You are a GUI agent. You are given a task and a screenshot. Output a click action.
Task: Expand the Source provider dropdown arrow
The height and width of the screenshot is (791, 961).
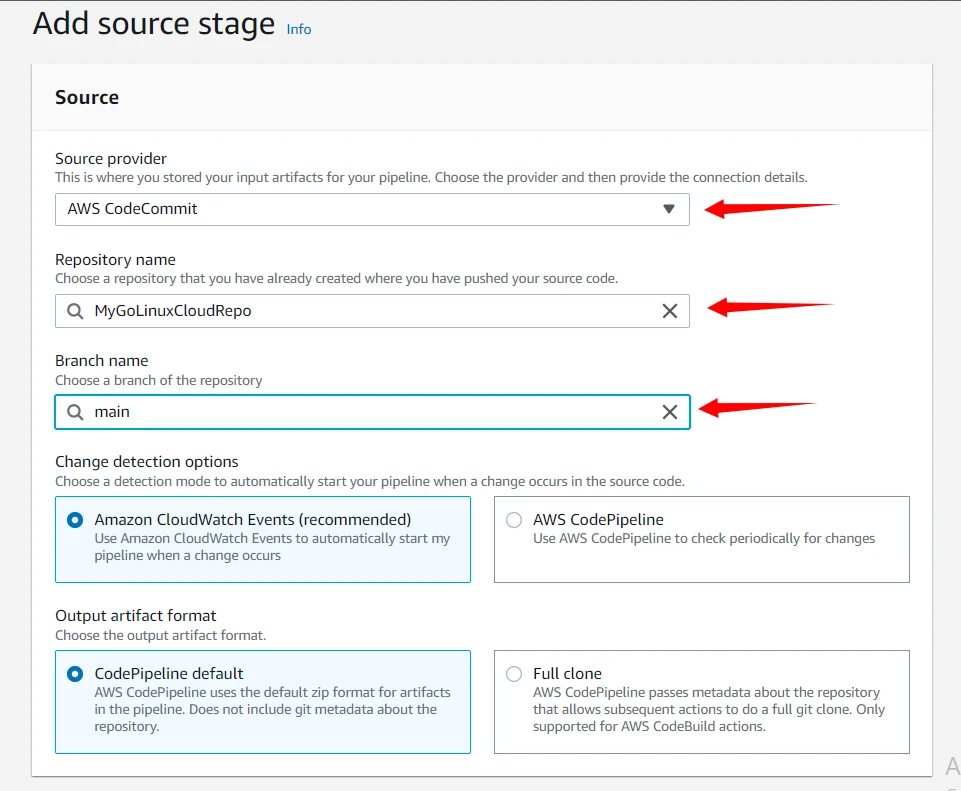click(x=668, y=209)
